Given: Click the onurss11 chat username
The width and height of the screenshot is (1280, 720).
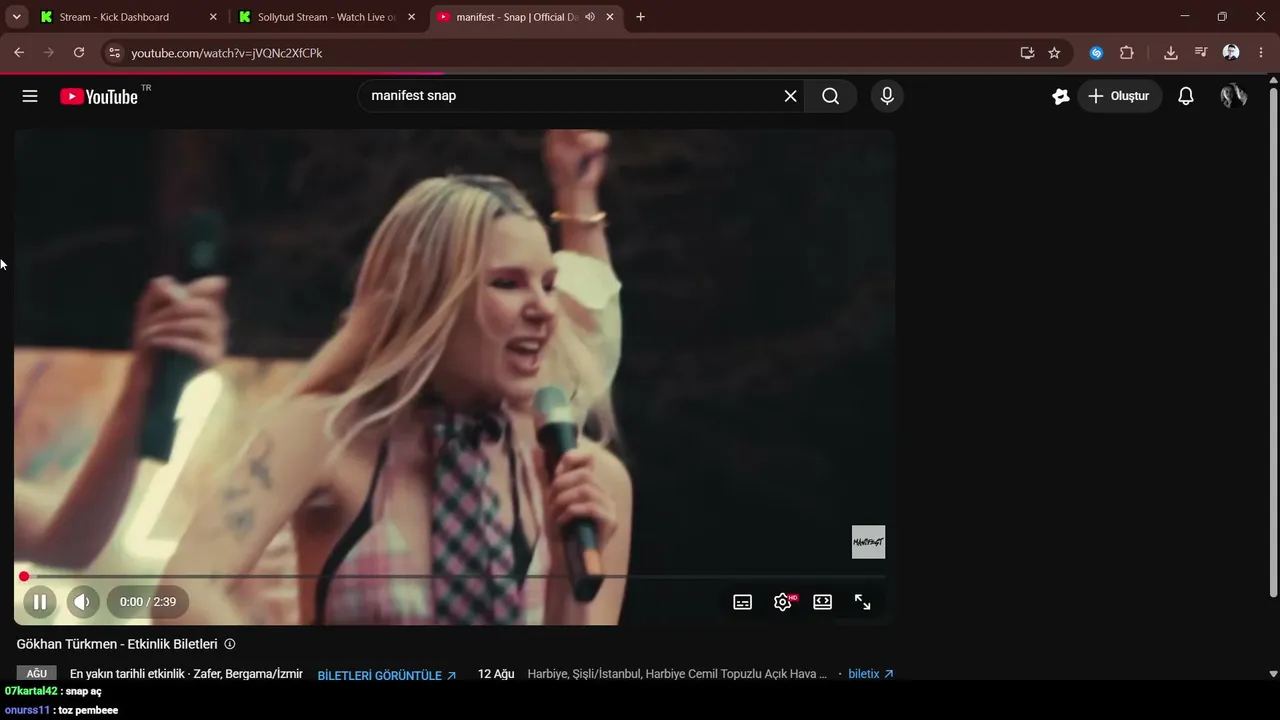Looking at the screenshot, I should pos(27,710).
